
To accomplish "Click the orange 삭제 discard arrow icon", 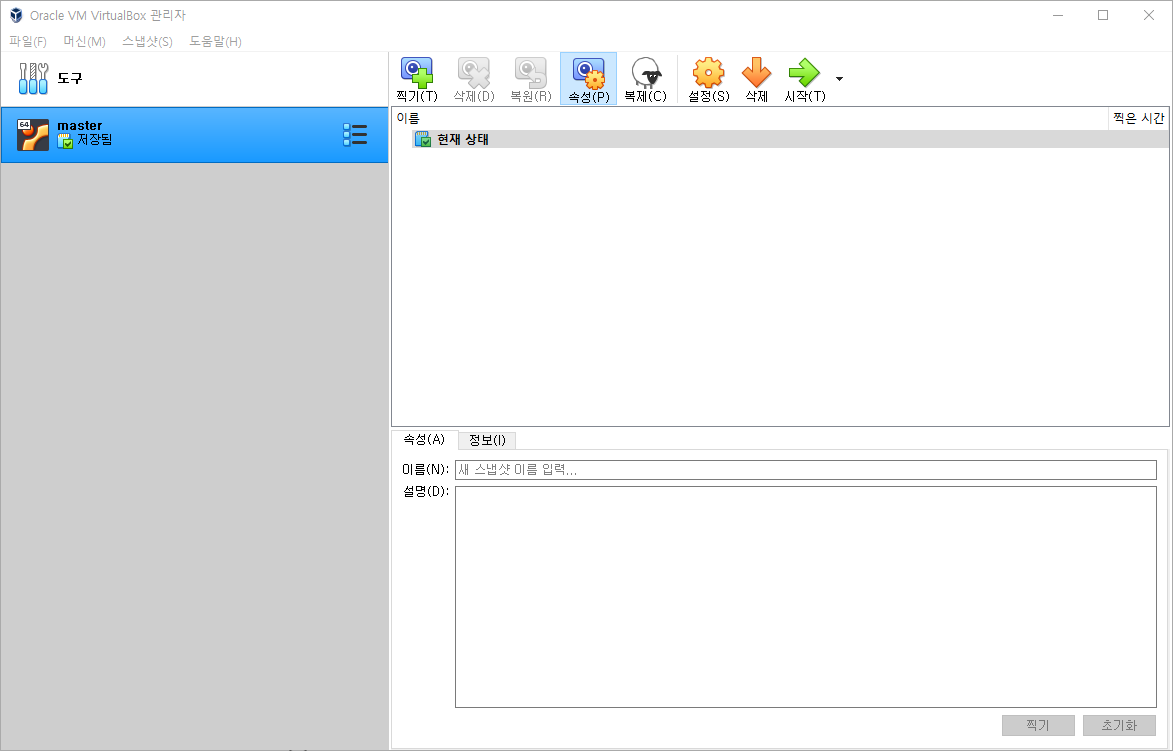I will (756, 73).
